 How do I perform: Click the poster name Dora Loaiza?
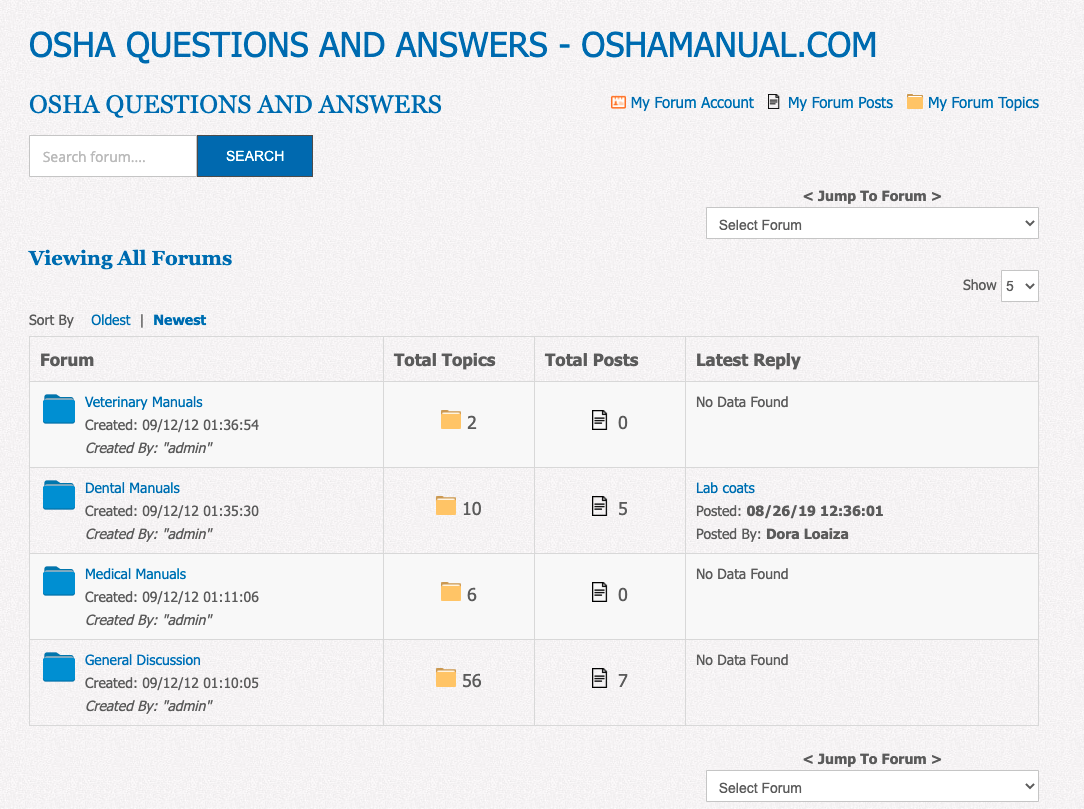click(807, 534)
